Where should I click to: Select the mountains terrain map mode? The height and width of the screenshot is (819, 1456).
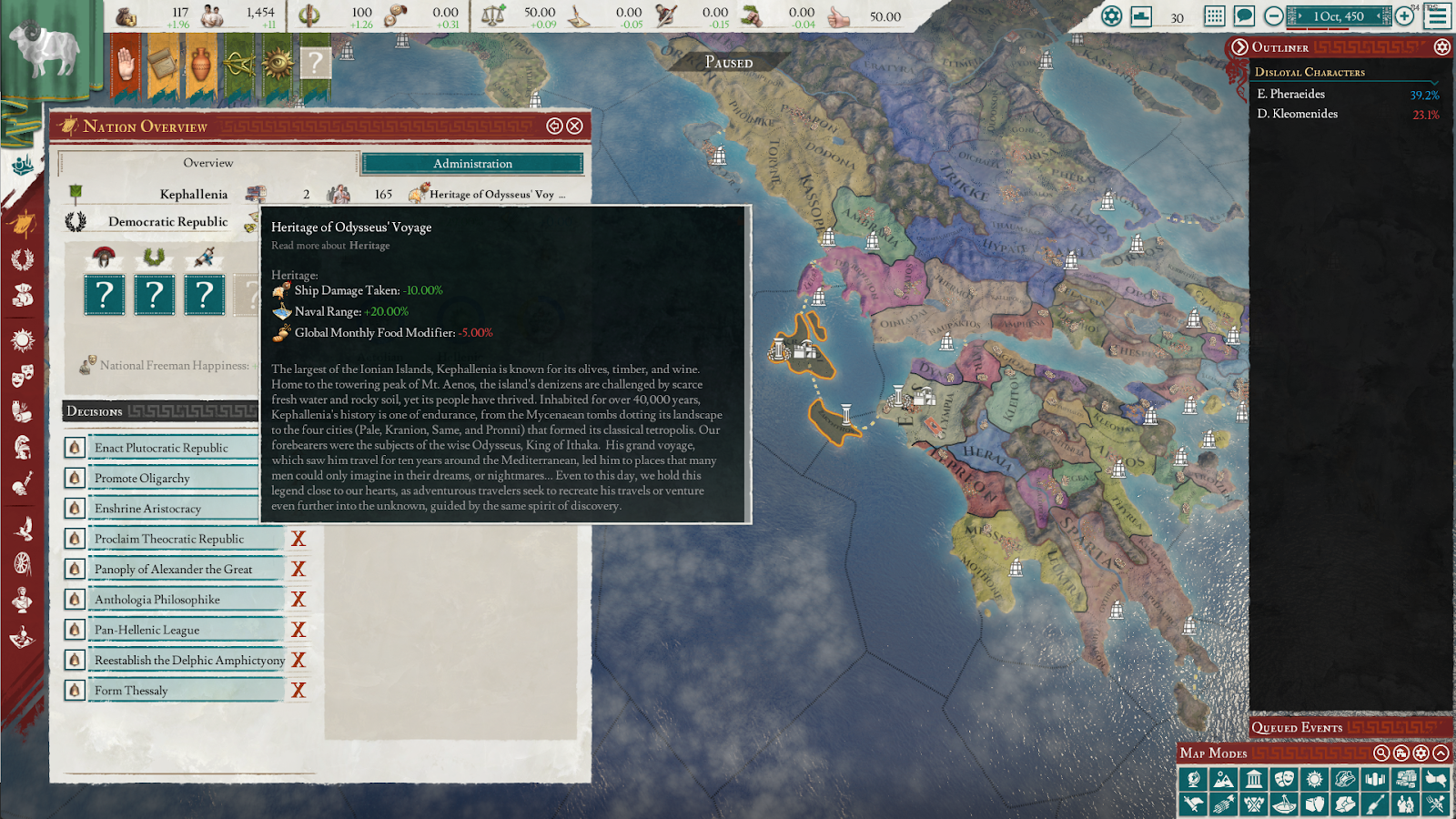coord(1223,779)
